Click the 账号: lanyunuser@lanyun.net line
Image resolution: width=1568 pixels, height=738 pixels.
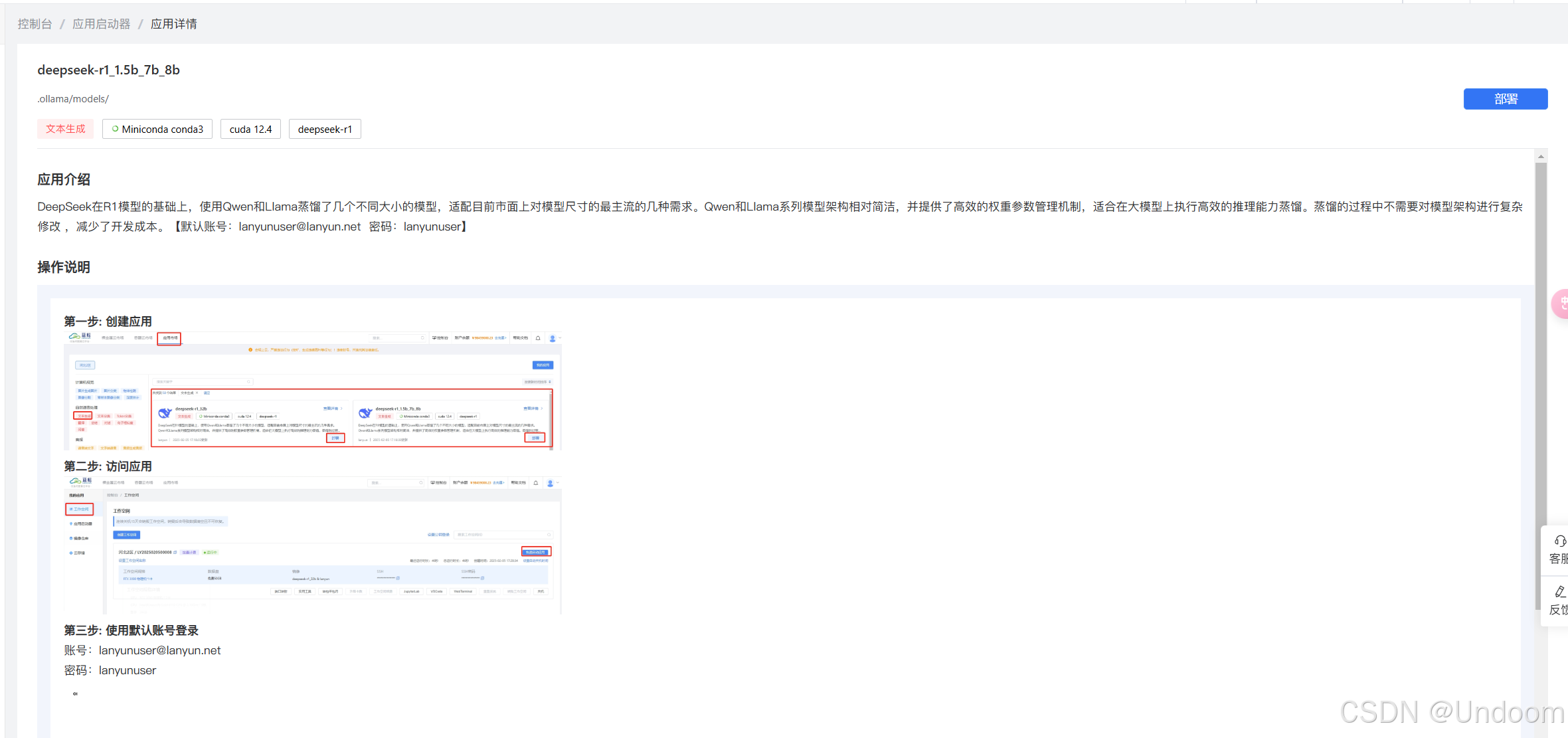[142, 650]
